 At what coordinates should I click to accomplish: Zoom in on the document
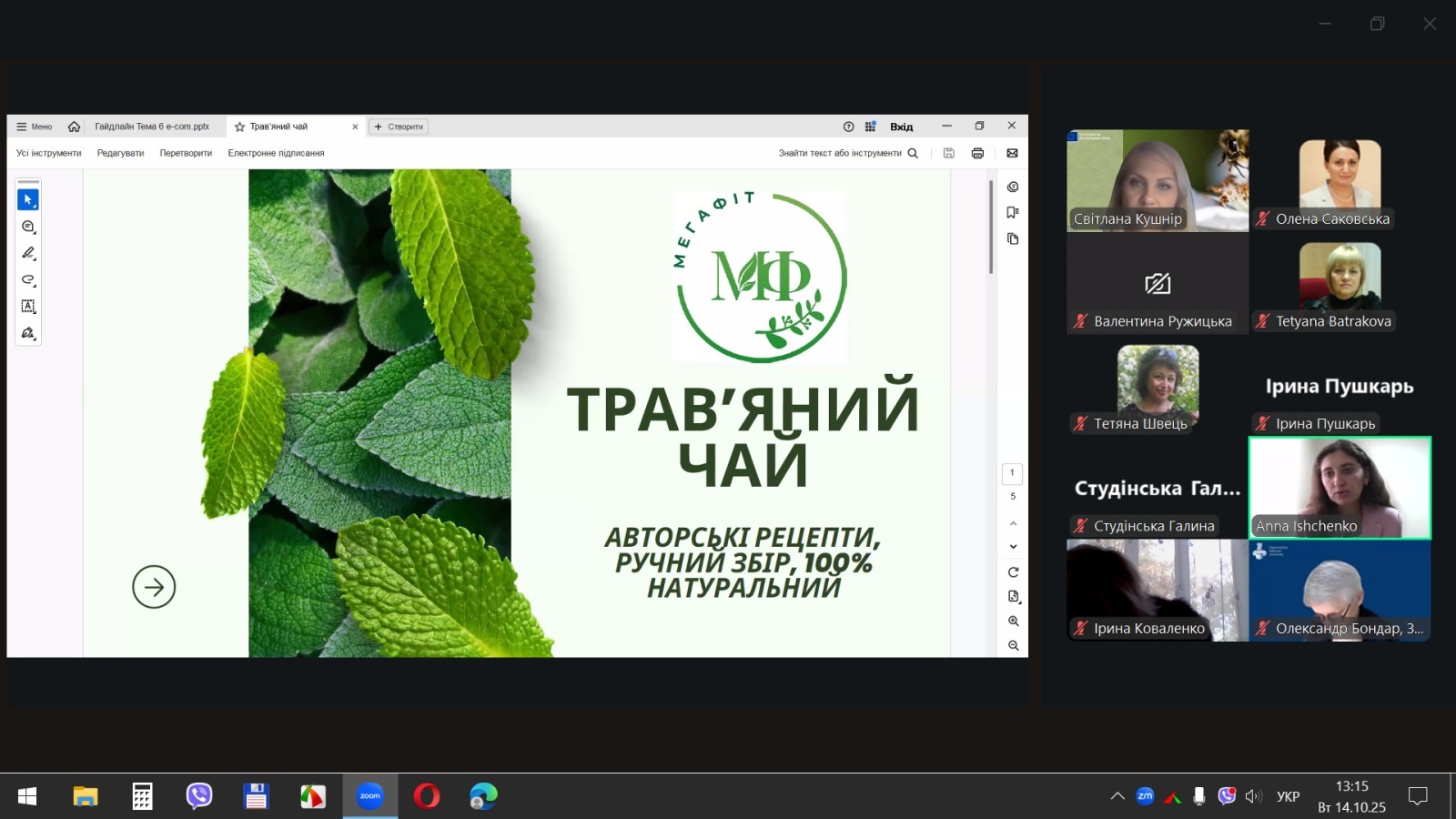click(1013, 621)
